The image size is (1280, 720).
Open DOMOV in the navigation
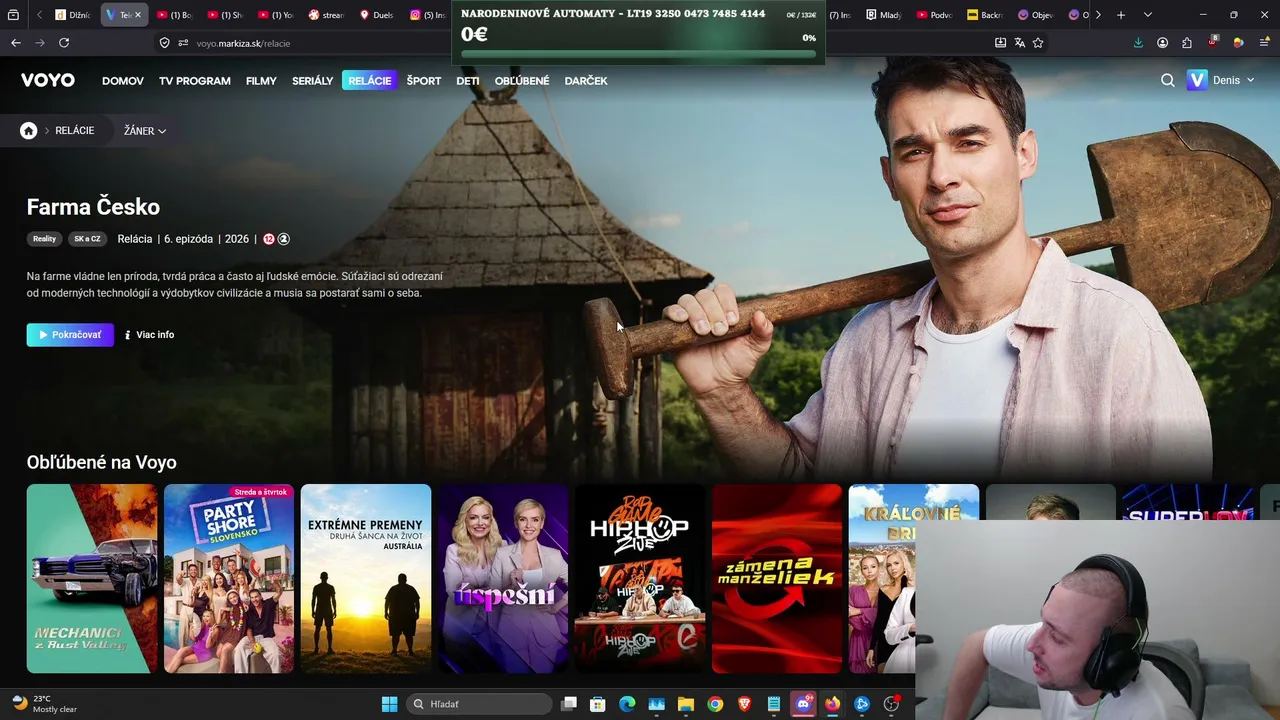pyautogui.click(x=123, y=81)
